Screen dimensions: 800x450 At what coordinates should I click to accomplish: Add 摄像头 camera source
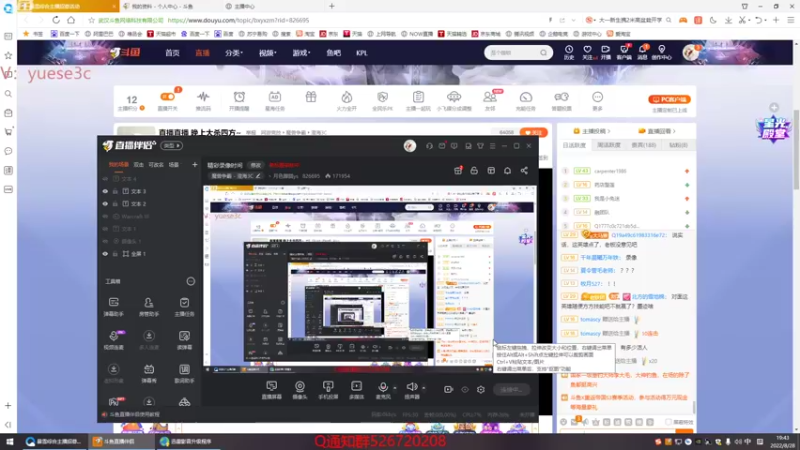click(x=300, y=390)
